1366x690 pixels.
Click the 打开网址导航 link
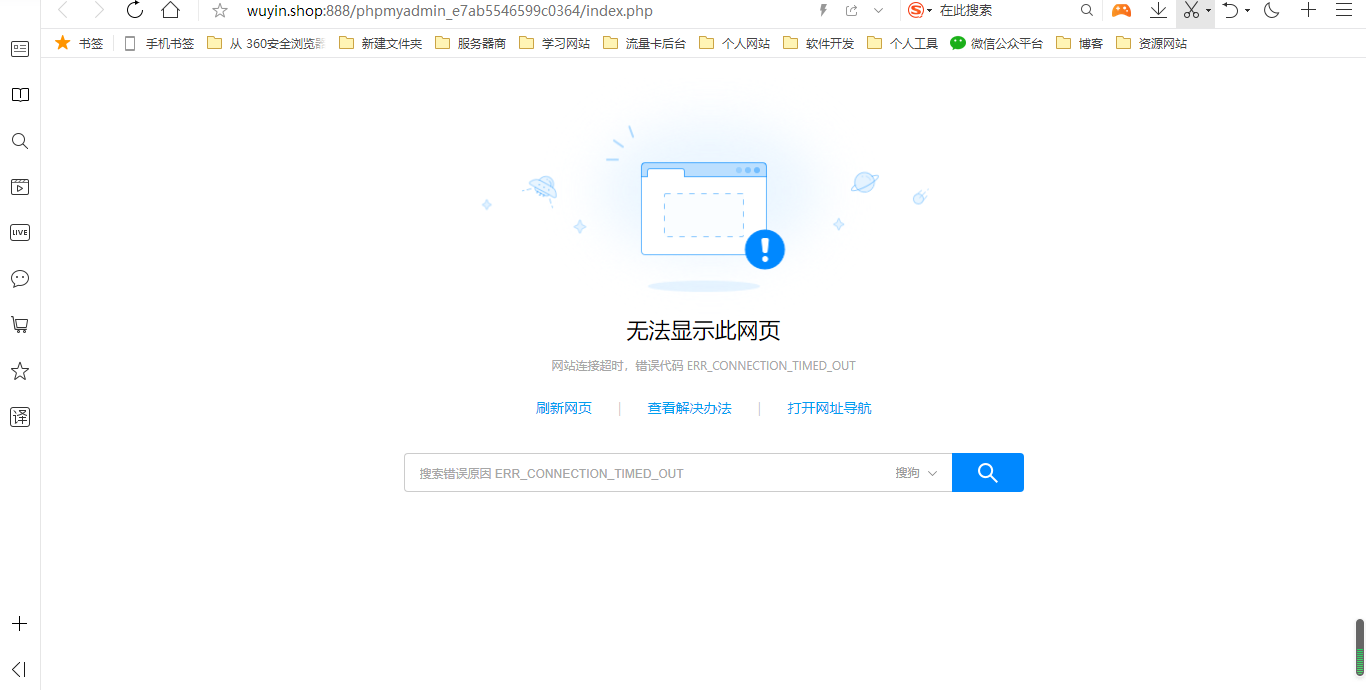point(829,408)
